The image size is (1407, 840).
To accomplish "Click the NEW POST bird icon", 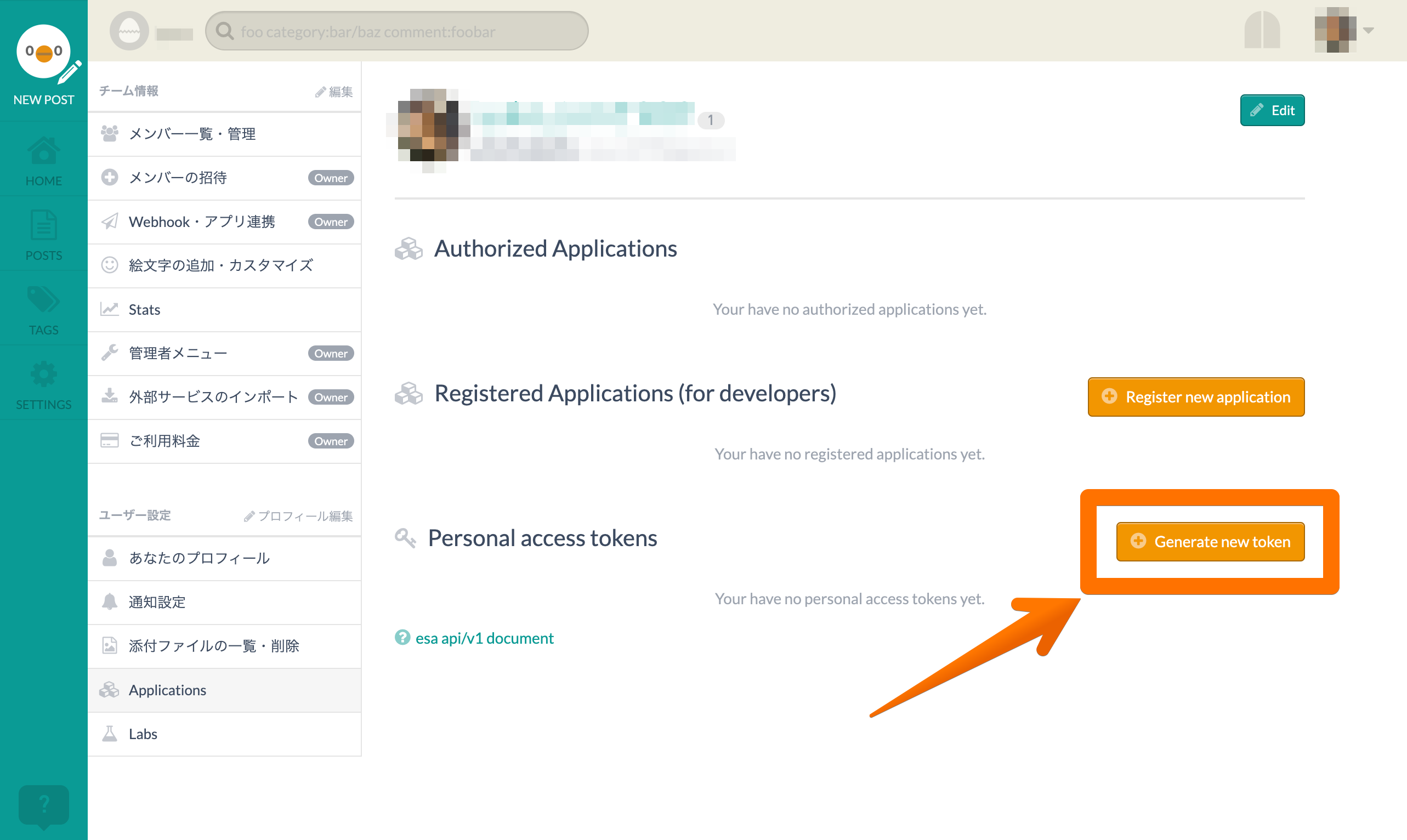I will [x=43, y=52].
